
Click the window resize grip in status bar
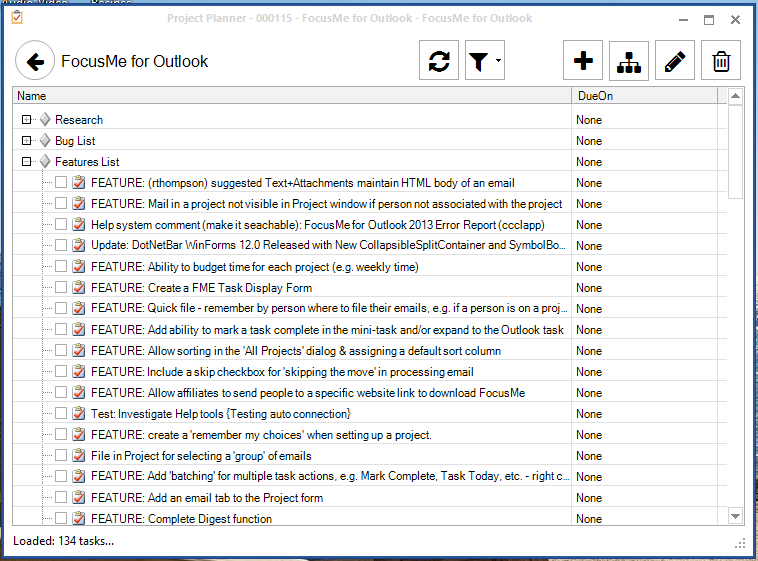pyautogui.click(x=740, y=544)
